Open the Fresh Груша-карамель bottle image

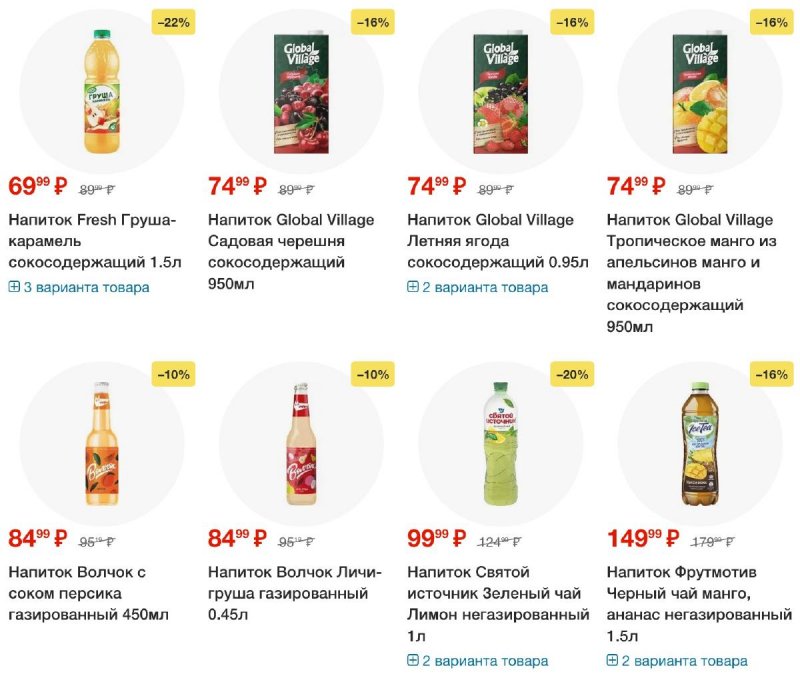pos(102,92)
